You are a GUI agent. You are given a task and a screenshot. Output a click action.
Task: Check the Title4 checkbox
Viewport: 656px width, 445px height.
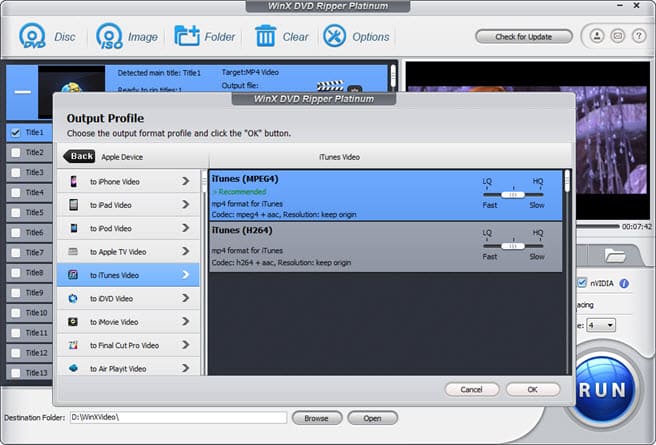(x=15, y=193)
